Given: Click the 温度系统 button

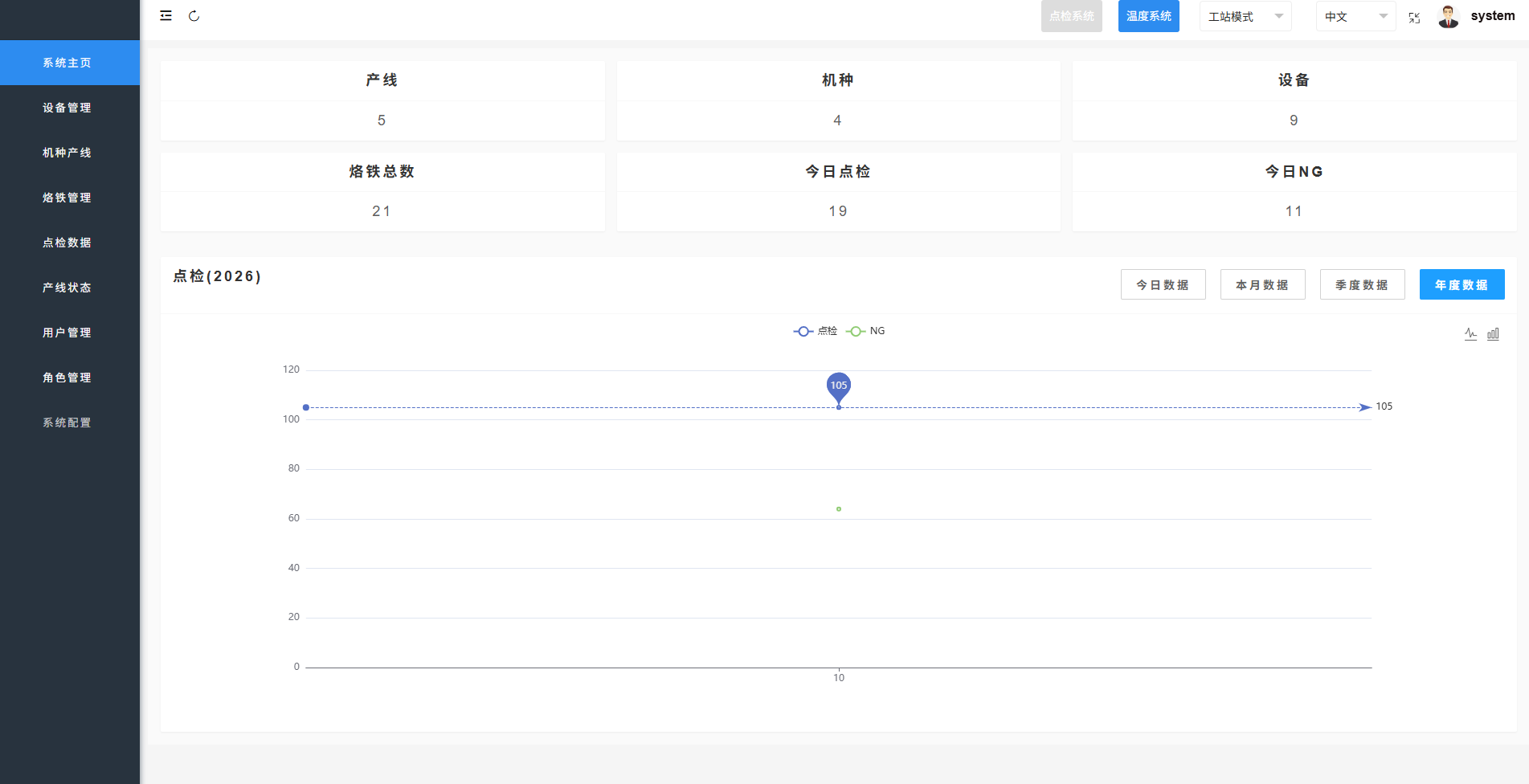Looking at the screenshot, I should click(x=1149, y=16).
